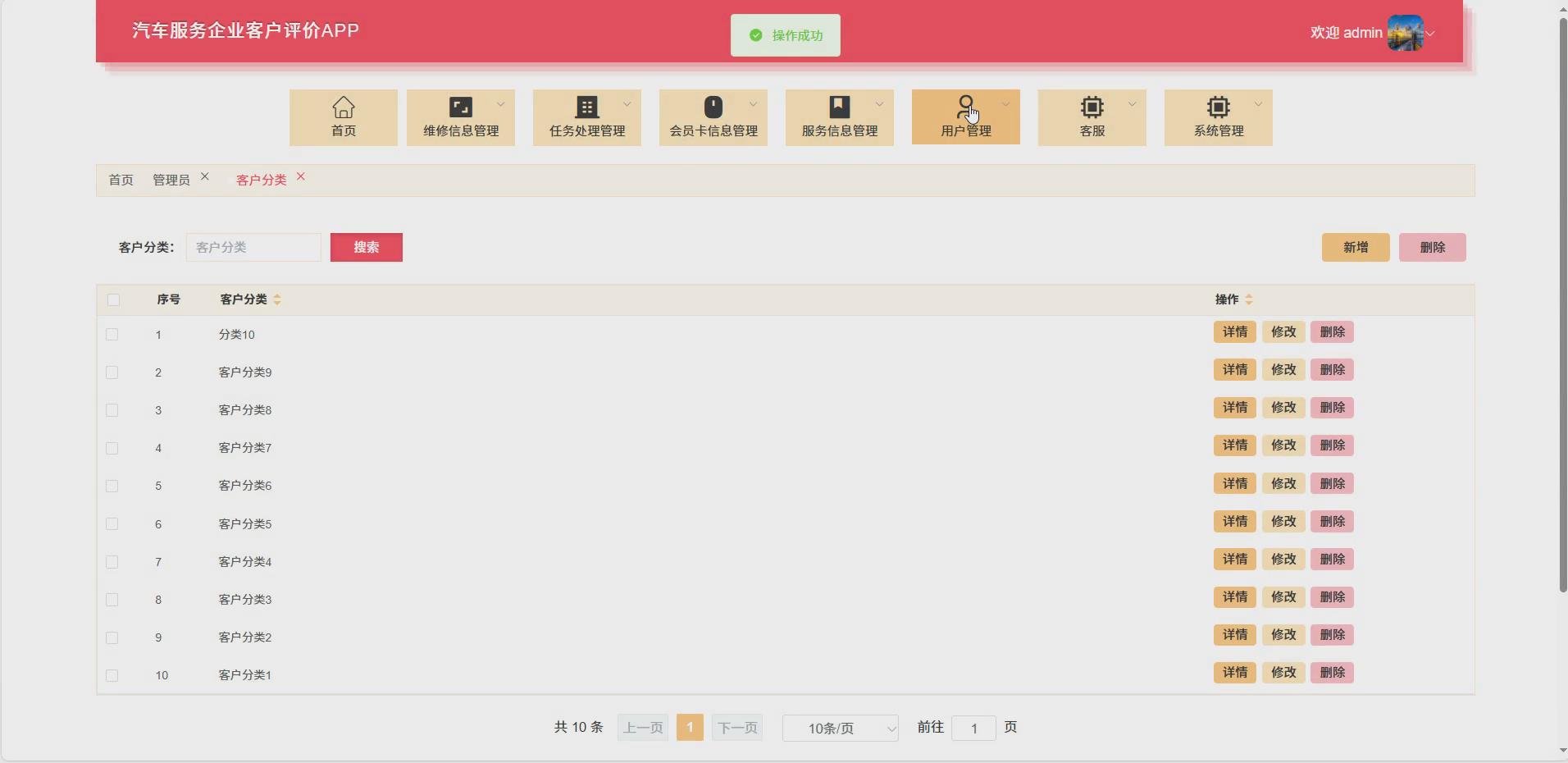Viewport: 1568px width, 763px height.
Task: Open 维修信息管理 via its icon
Action: tap(461, 107)
